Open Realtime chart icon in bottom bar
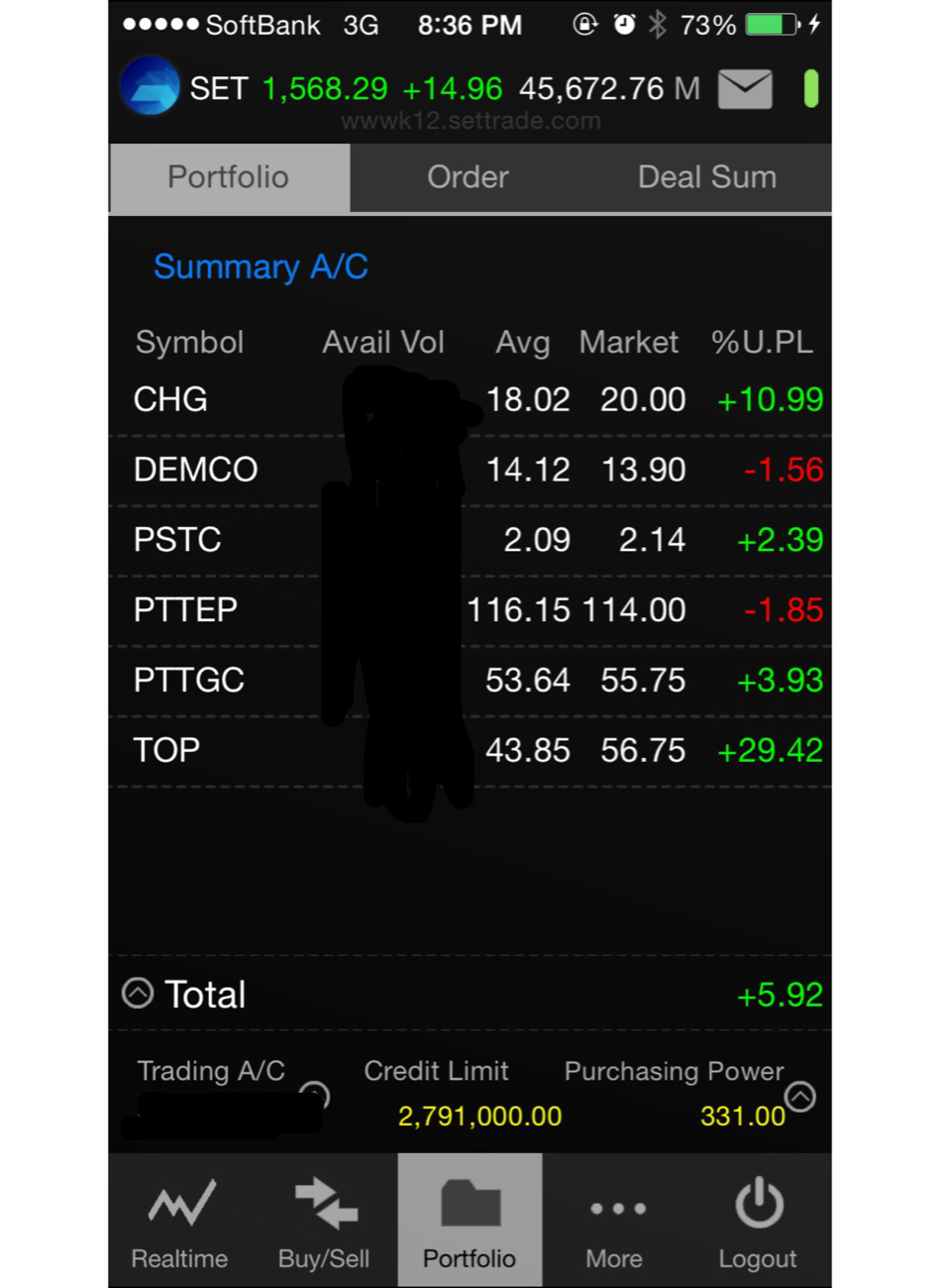941x1288 pixels. [181, 1203]
